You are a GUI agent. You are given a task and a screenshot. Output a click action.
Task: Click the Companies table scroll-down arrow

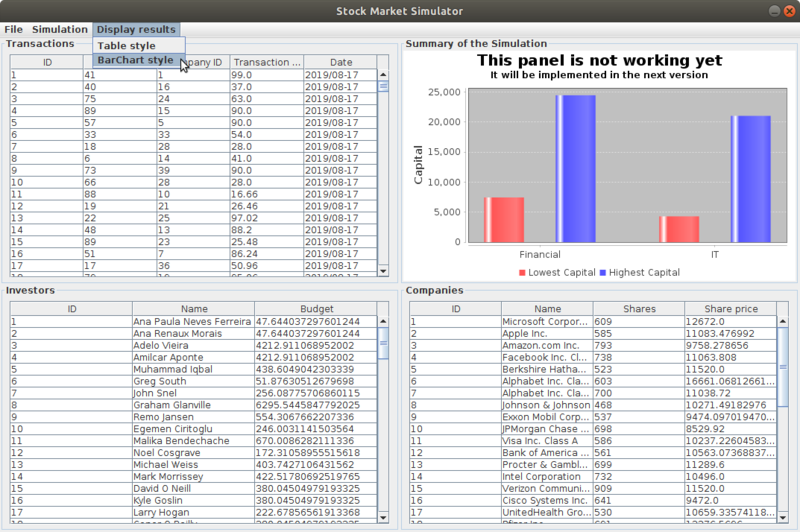tap(783, 513)
